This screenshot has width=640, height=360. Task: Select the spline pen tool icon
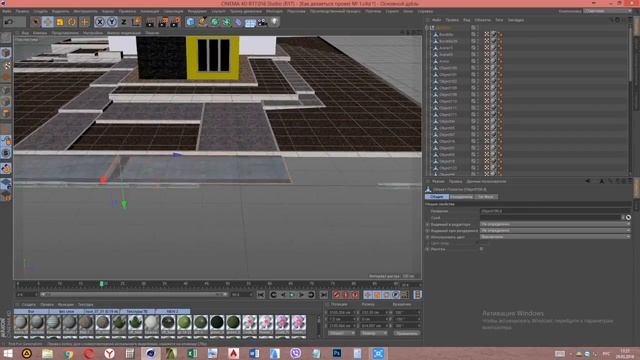click(202, 22)
